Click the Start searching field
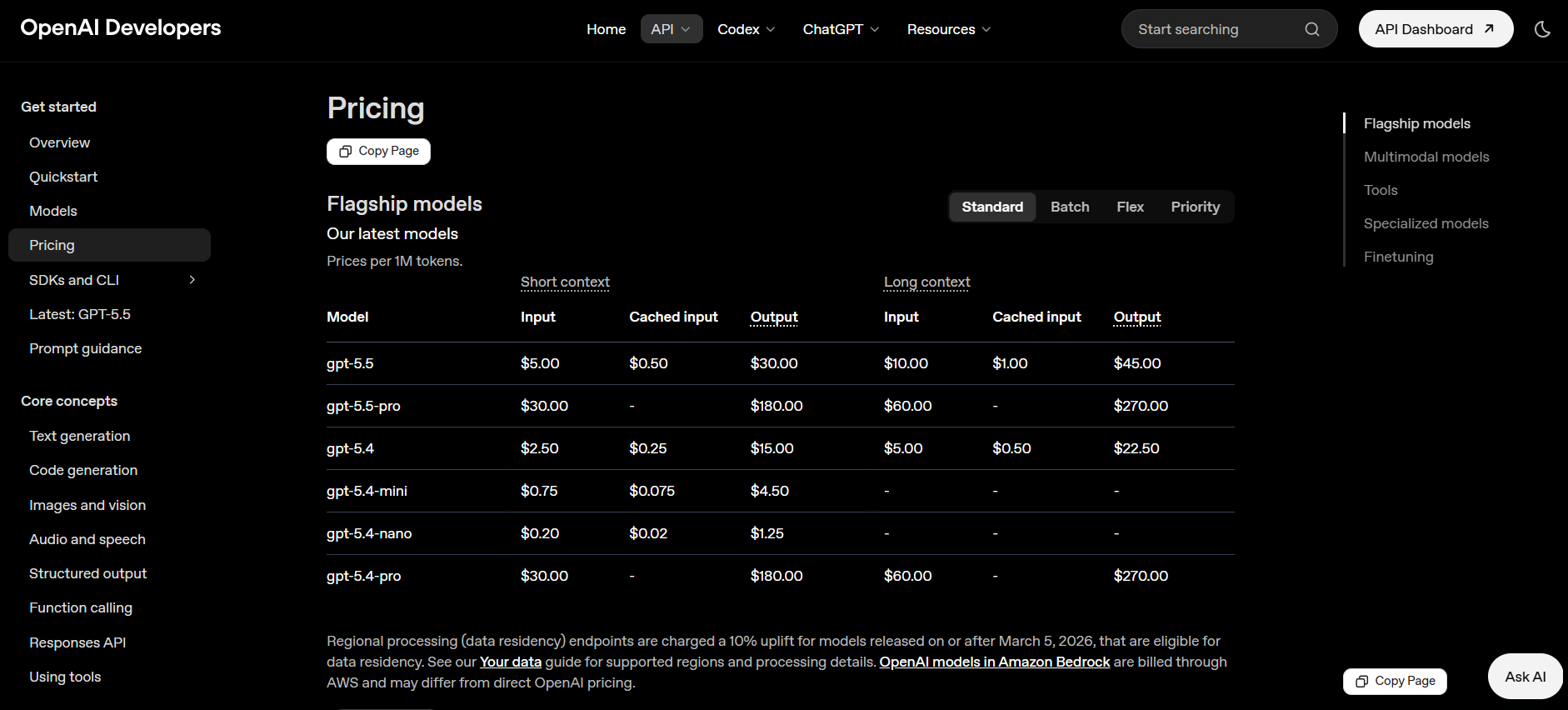 click(x=1229, y=29)
